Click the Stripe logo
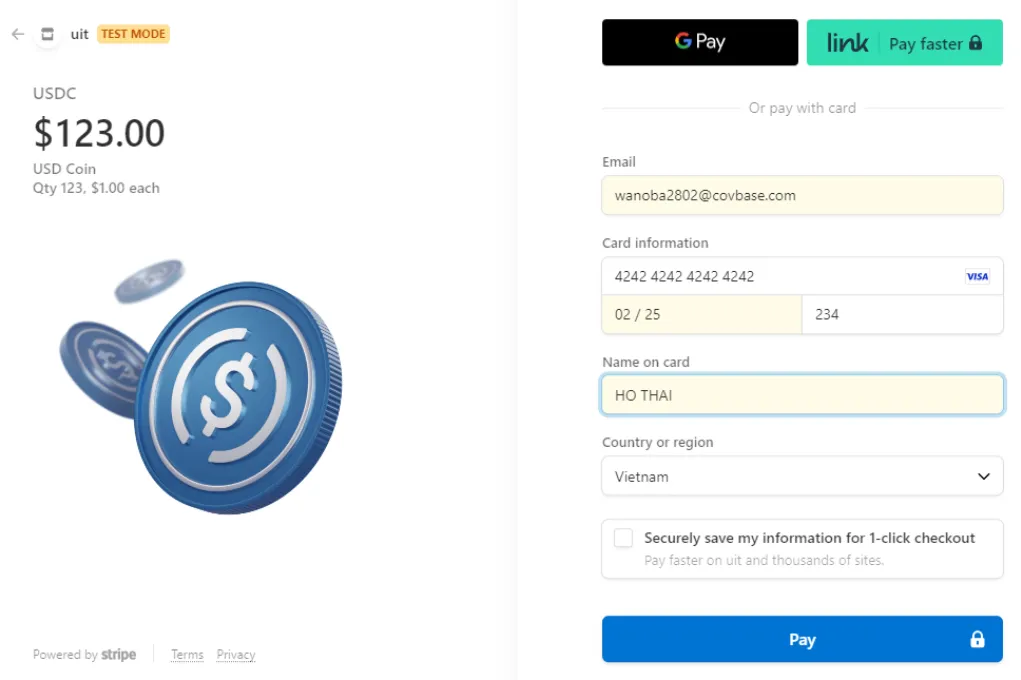 pos(119,655)
